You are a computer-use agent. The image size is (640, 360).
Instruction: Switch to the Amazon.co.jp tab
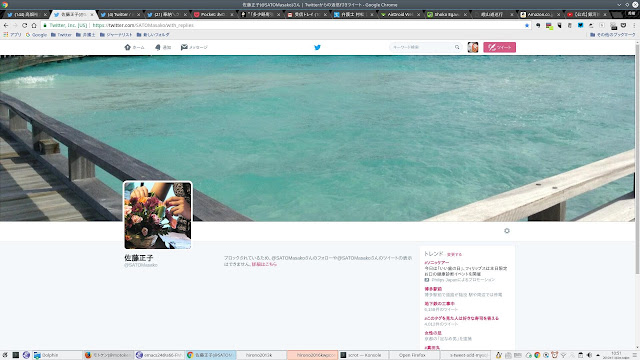coord(539,14)
